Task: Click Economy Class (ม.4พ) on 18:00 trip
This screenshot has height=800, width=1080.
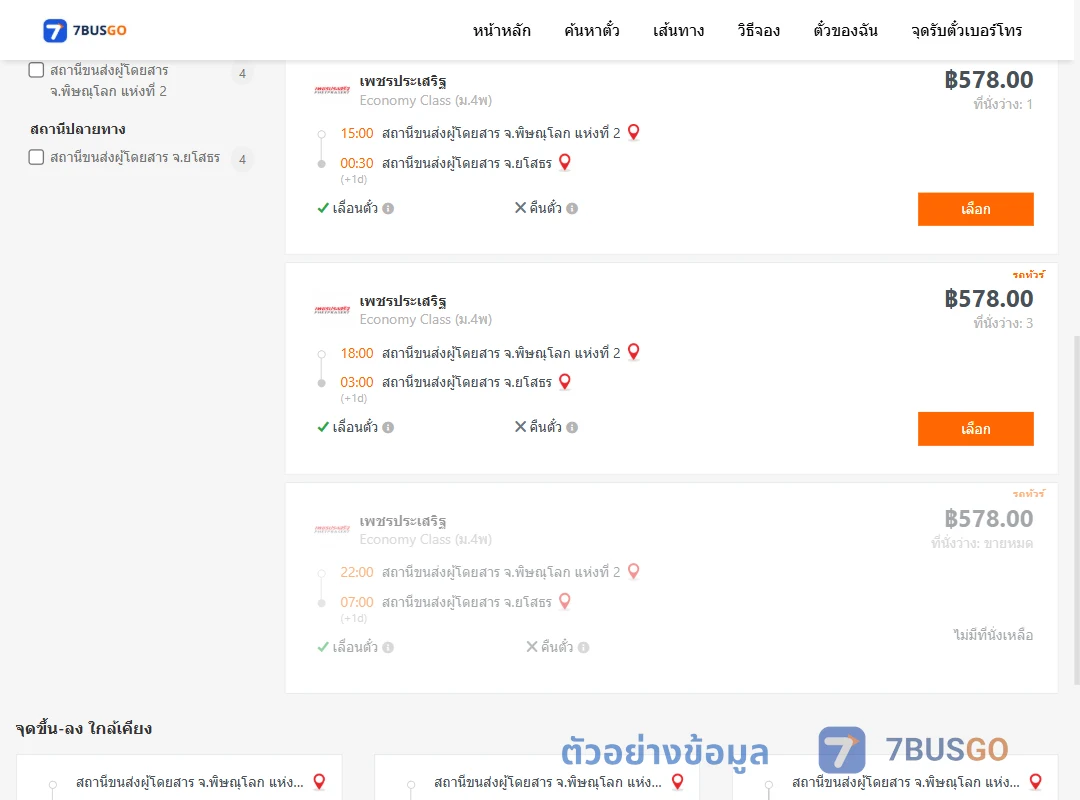Action: coord(426,320)
